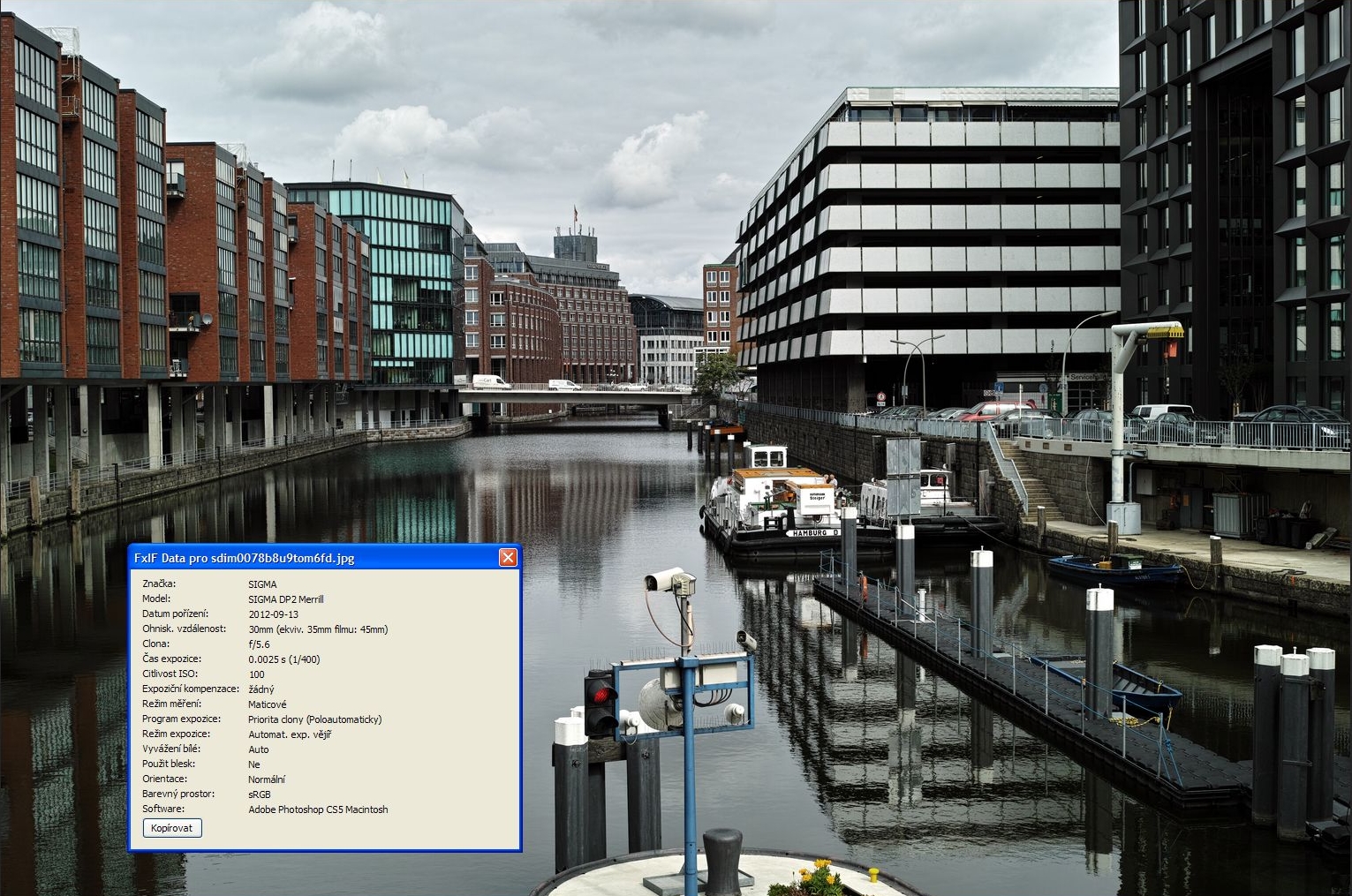Click the Značka label
Screen dimensions: 1352x896
coord(159,584)
